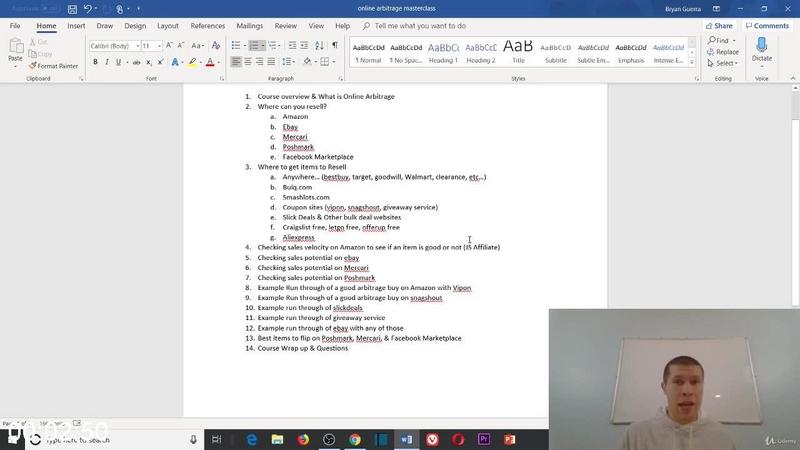Screen dimensions: 800x450
Task: Toggle italic formatting
Action: tap(107, 62)
